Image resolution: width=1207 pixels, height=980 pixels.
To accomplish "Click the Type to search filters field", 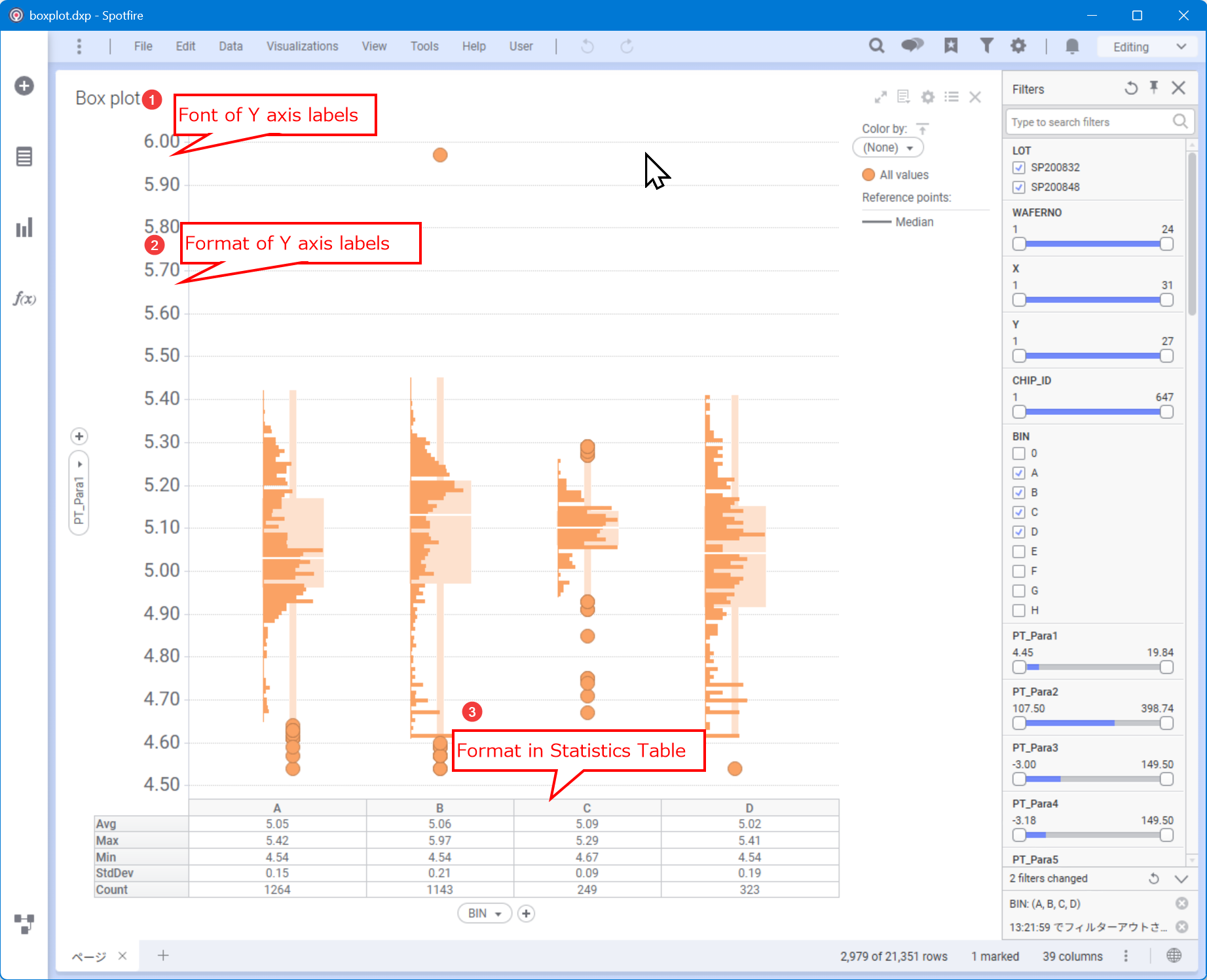I will pos(1090,122).
